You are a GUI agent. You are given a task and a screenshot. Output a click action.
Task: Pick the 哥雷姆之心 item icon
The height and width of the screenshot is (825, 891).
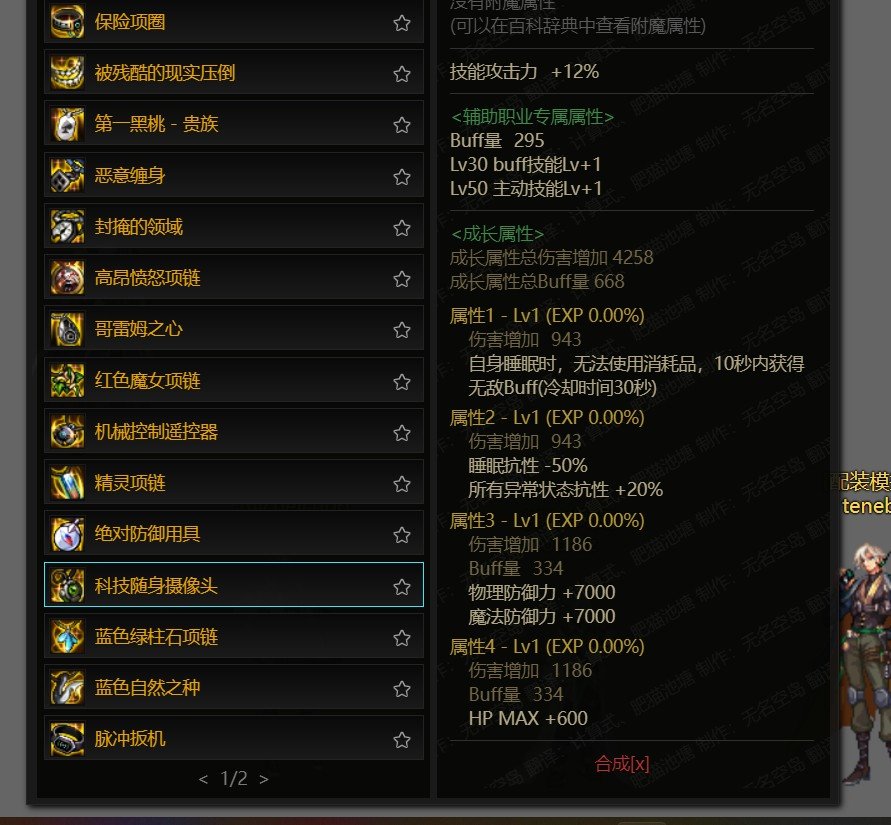click(x=67, y=329)
